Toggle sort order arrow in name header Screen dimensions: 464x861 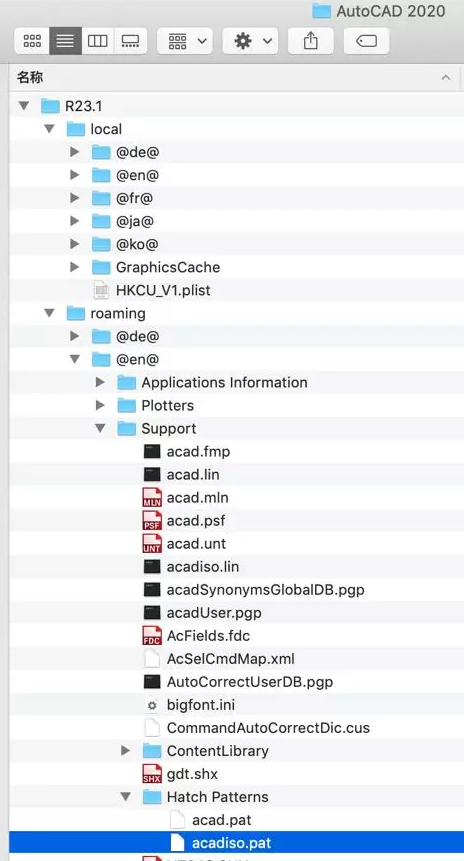(x=445, y=78)
